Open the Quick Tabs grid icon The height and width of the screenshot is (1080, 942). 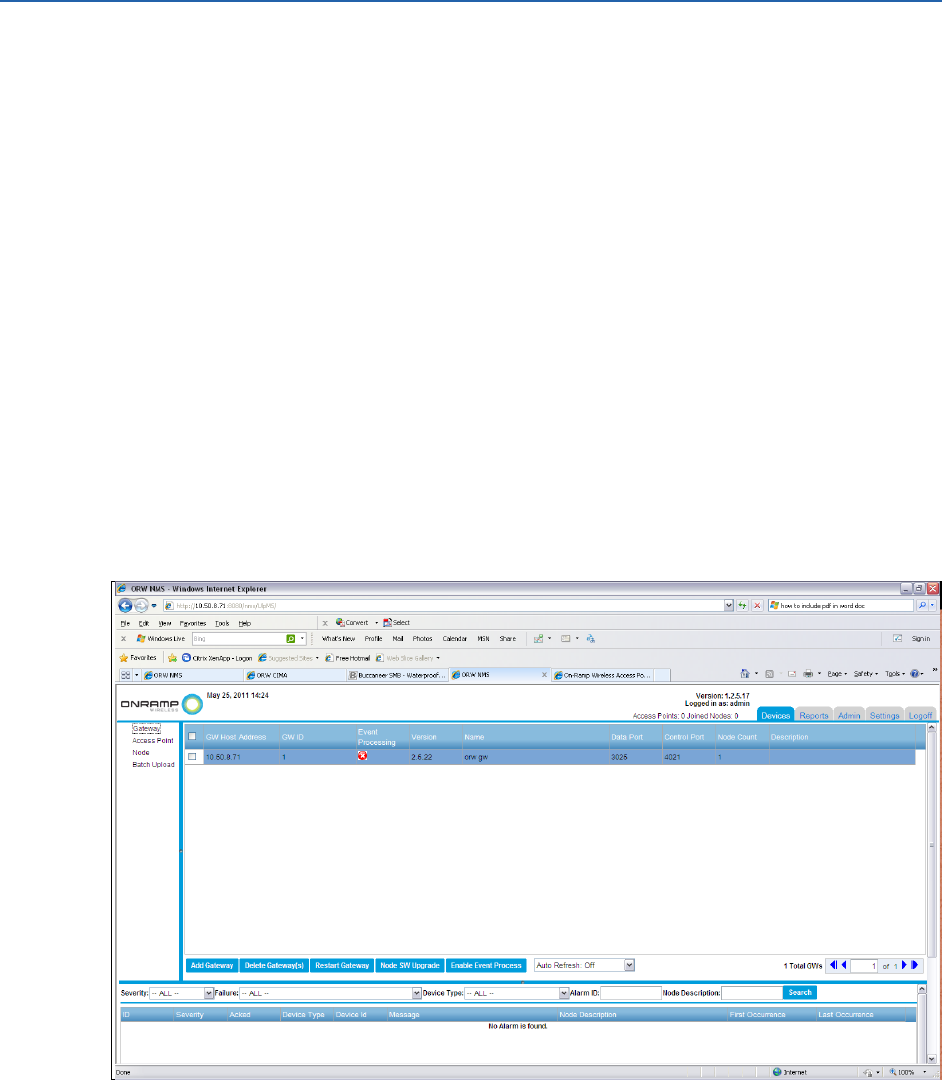coord(125,675)
